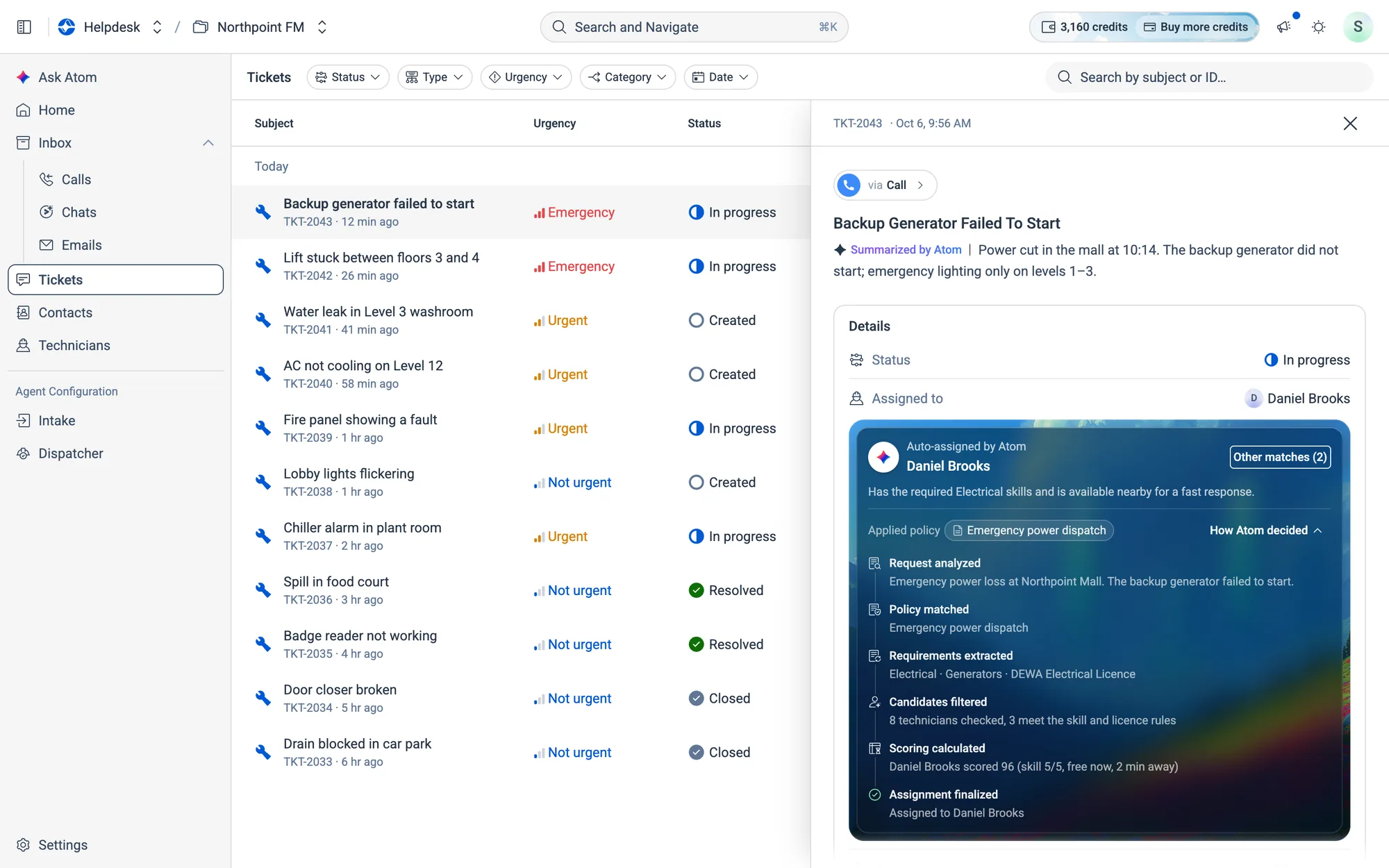Collapse the Inbox section chevron
Image resolution: width=1389 pixels, height=868 pixels.
click(x=208, y=142)
